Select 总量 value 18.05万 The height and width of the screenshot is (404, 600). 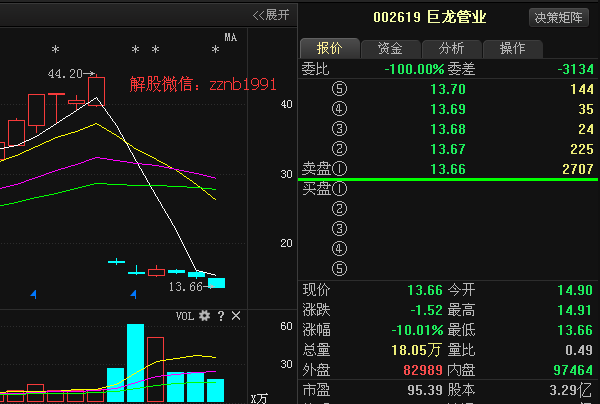tap(416, 350)
